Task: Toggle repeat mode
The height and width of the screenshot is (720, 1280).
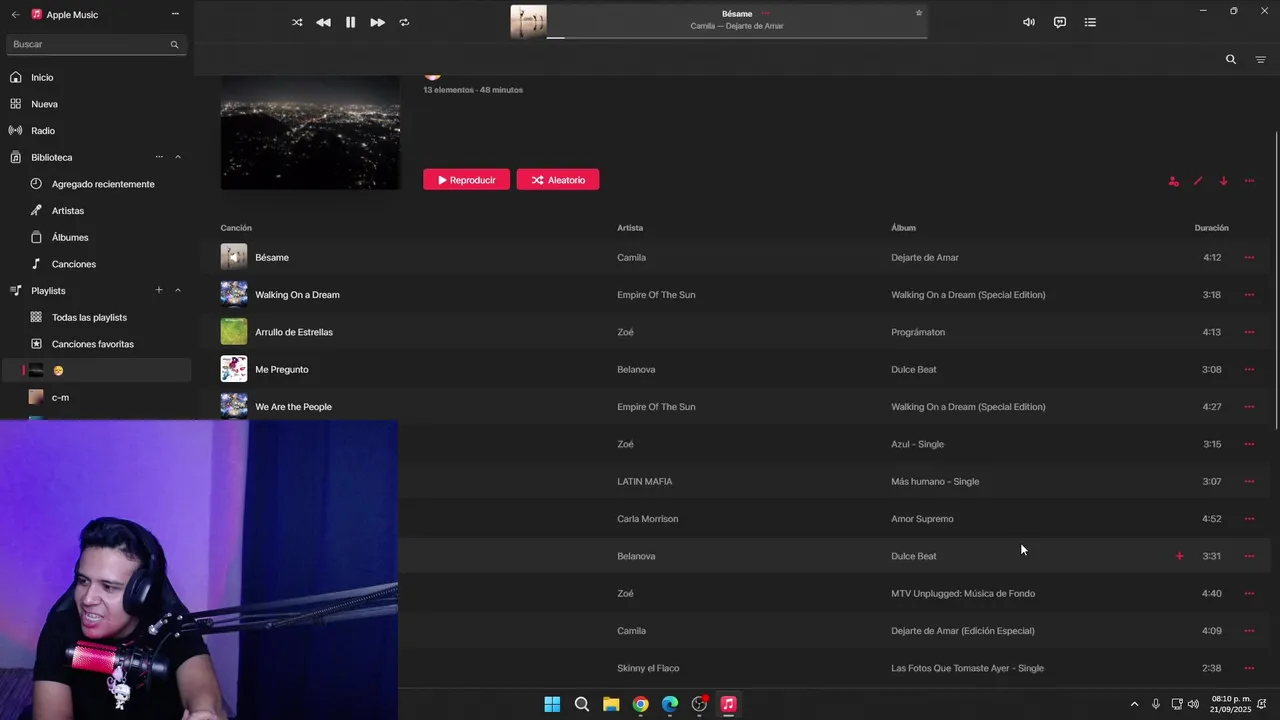Action: click(404, 22)
